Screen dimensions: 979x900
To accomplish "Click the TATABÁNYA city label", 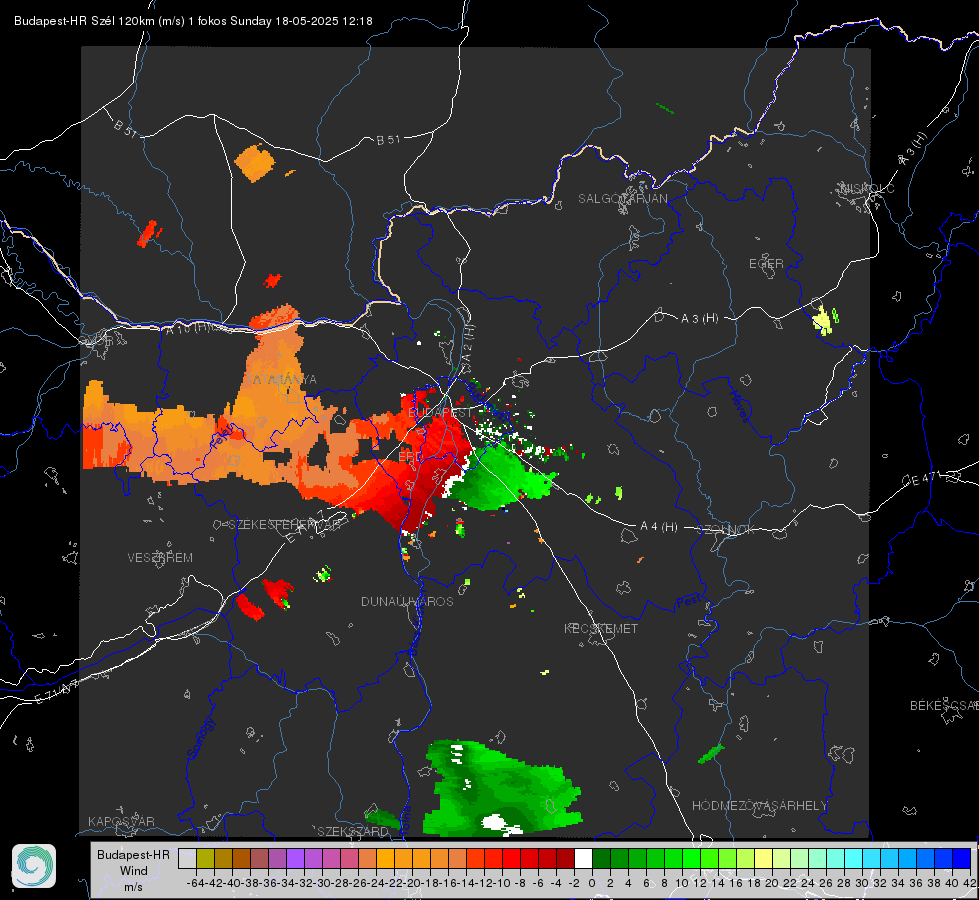I will click(282, 380).
